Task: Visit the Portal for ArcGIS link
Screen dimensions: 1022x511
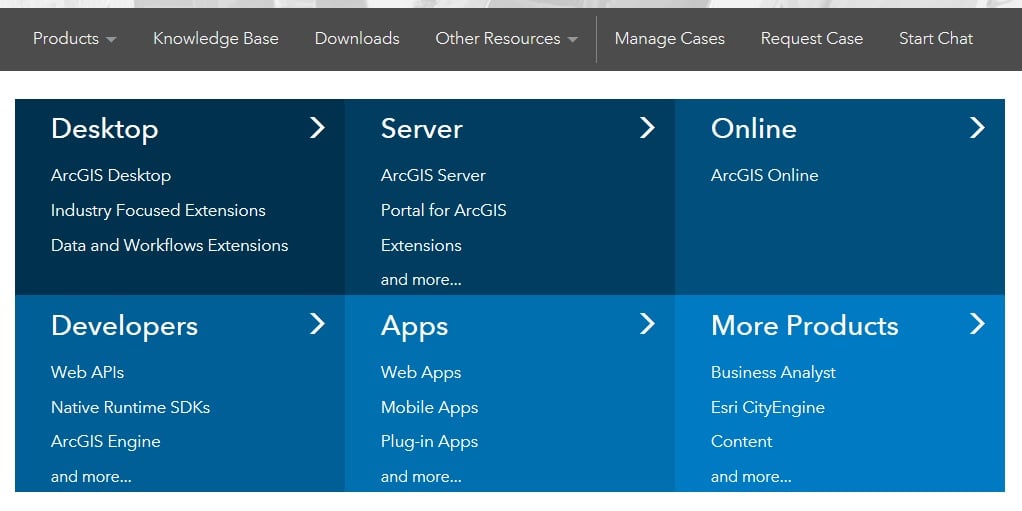Action: [444, 211]
